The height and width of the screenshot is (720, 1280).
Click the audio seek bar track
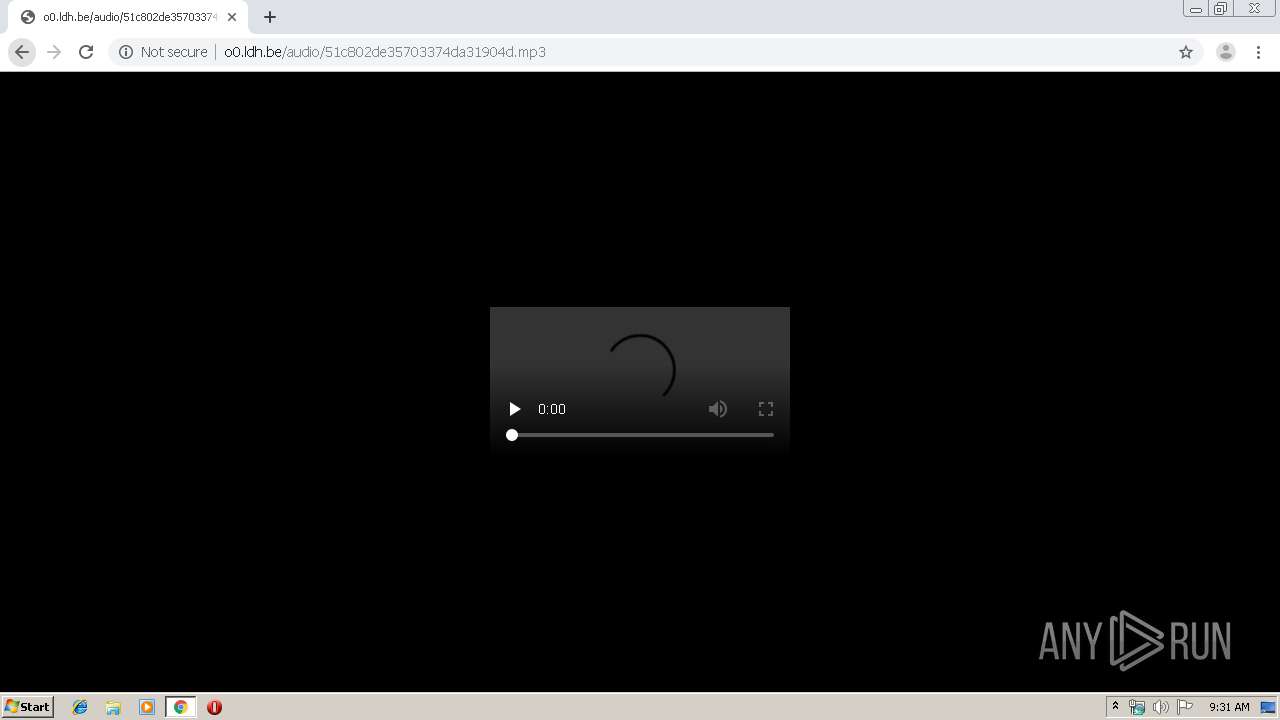click(x=642, y=435)
